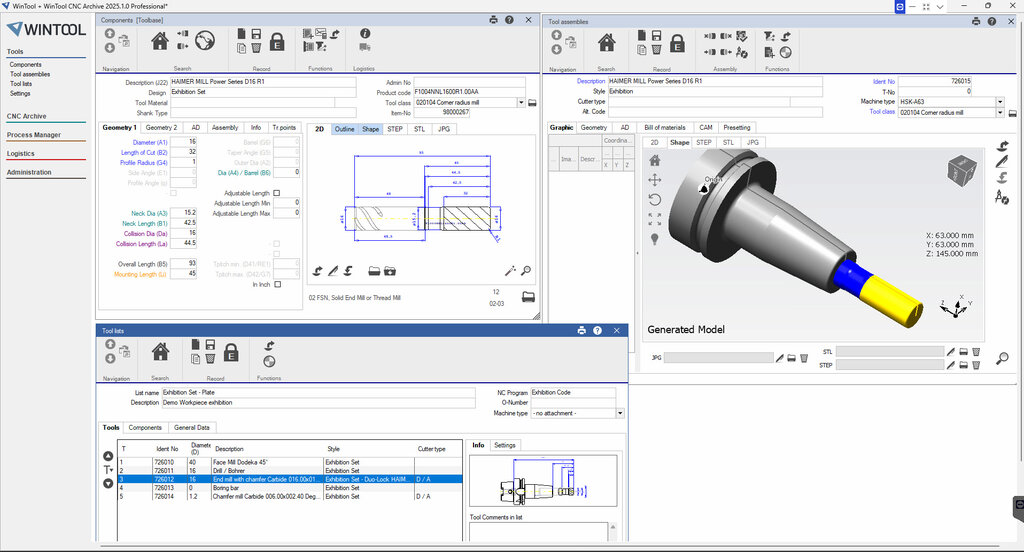Image resolution: width=1024 pixels, height=552 pixels.
Task: Click the magnifier icon right of STEP field
Action: coord(1002,358)
